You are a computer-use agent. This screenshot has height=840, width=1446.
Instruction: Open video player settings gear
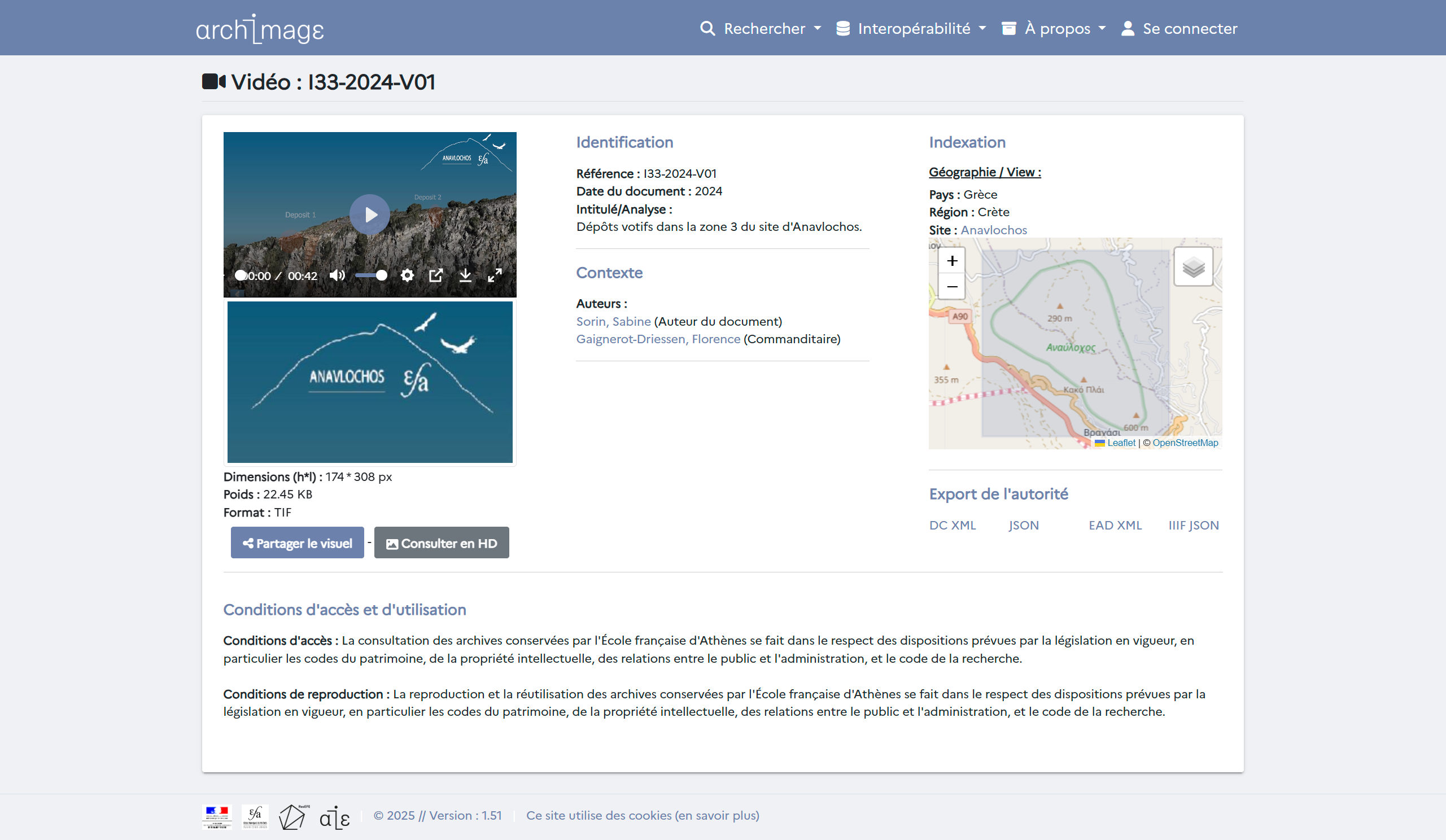tap(407, 275)
